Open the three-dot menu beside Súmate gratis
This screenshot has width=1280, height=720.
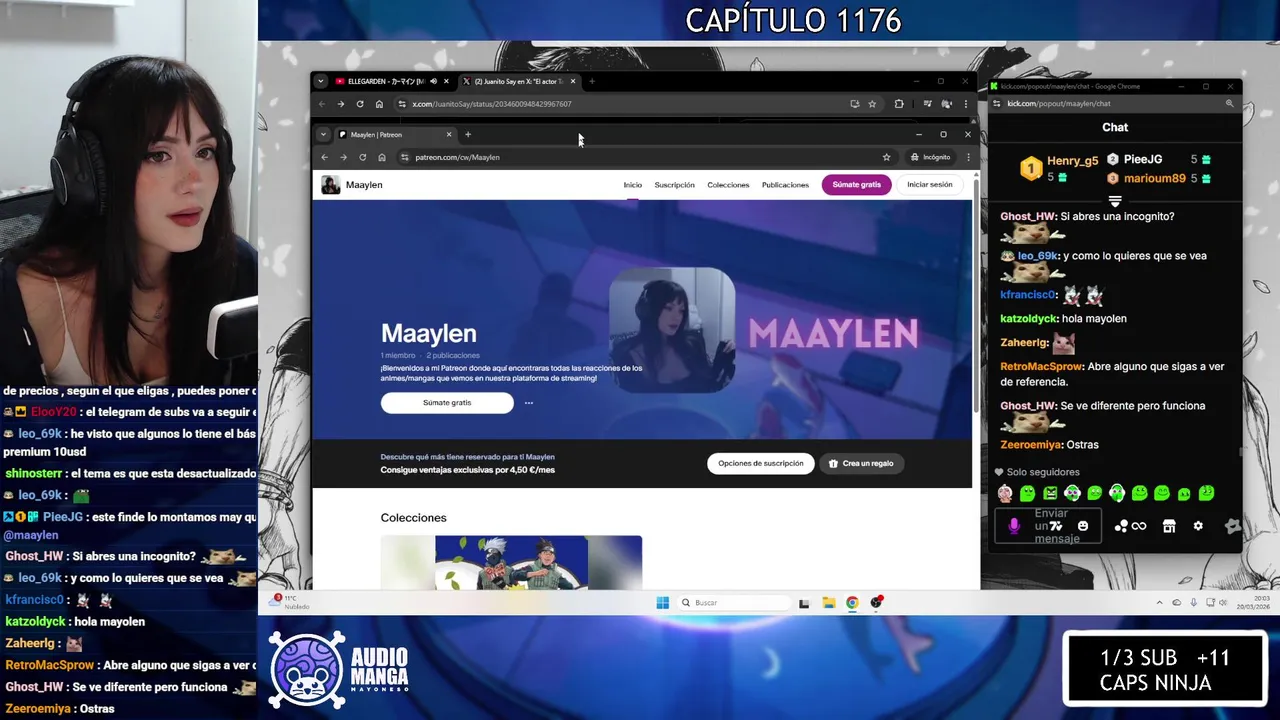click(x=529, y=403)
